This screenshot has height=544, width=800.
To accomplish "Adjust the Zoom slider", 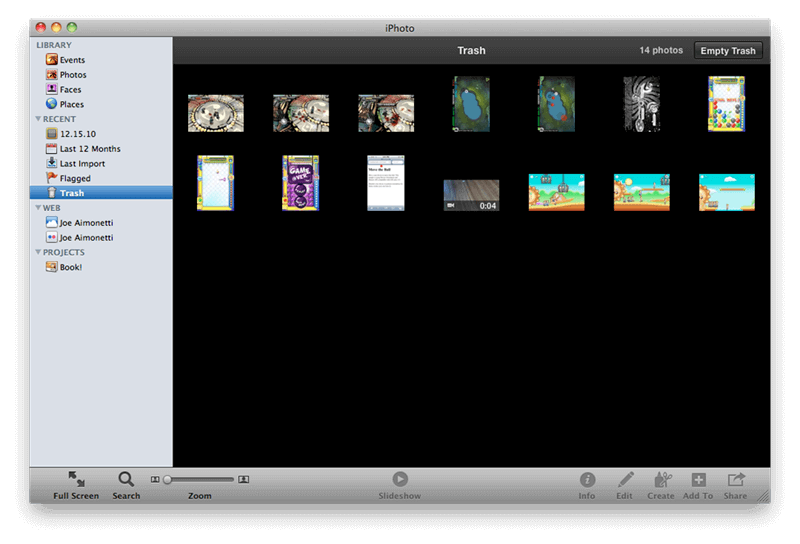I will (199, 480).
